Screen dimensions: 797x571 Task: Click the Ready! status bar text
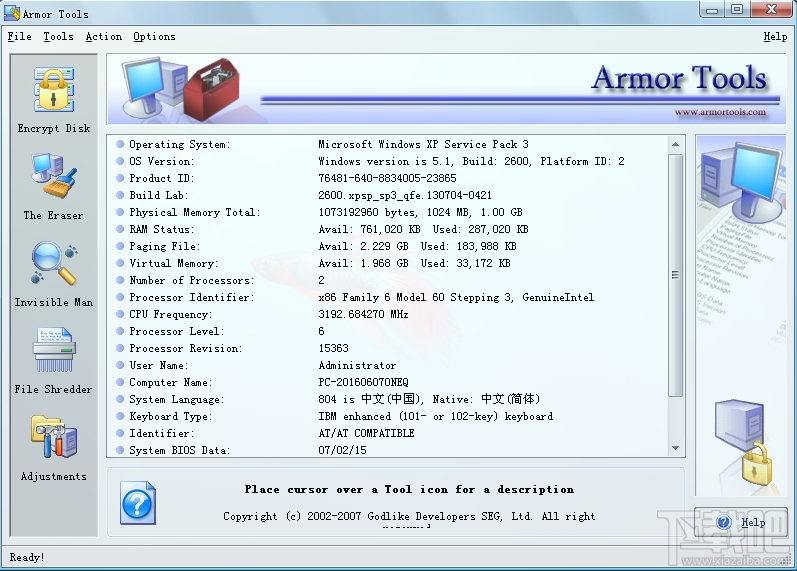coord(27,557)
